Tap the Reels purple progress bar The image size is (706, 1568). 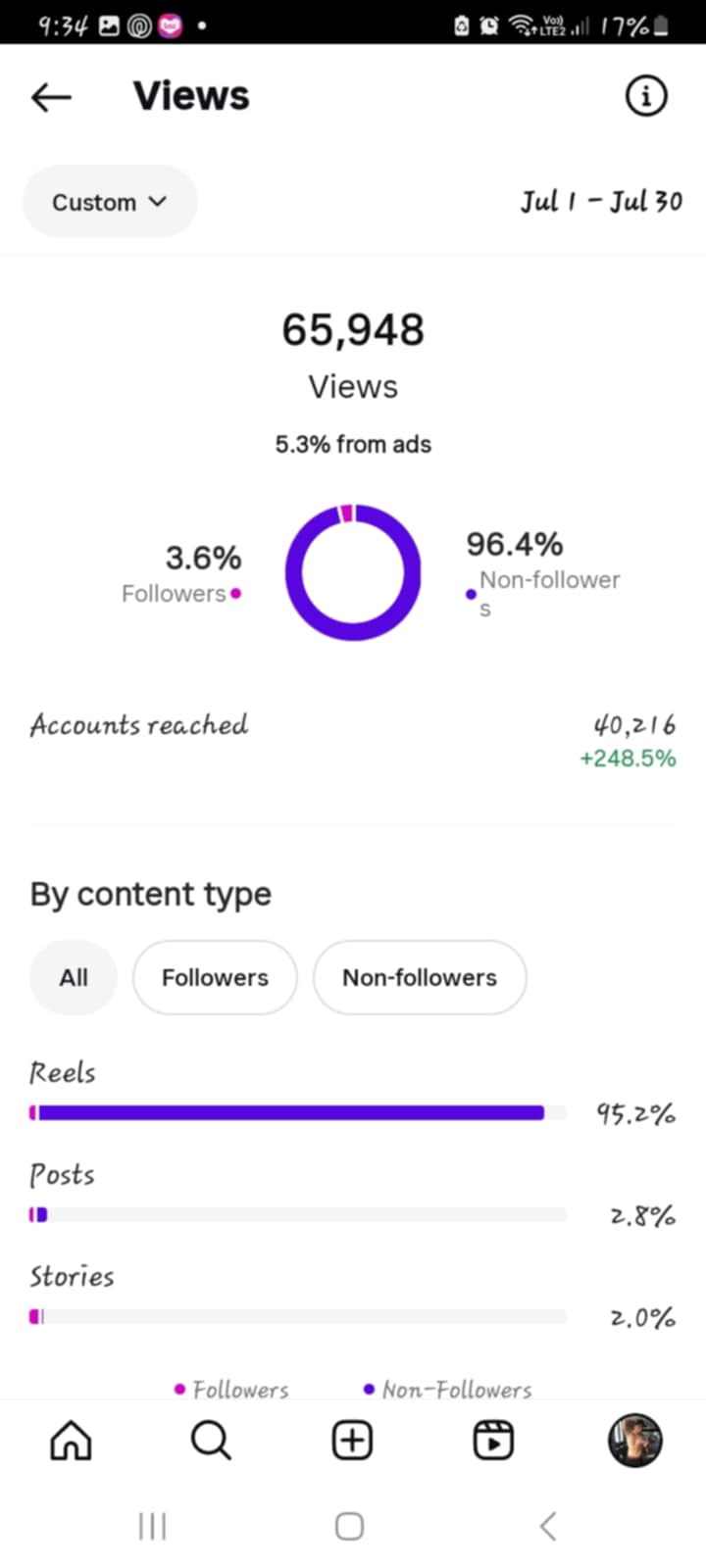289,1112
